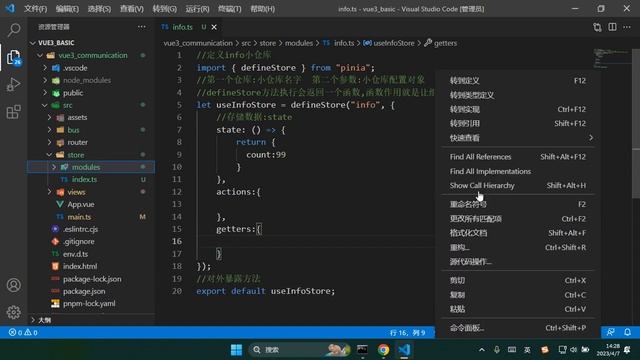Open the 运行(R) menu
This screenshot has height=360, width=640.
point(197,9)
